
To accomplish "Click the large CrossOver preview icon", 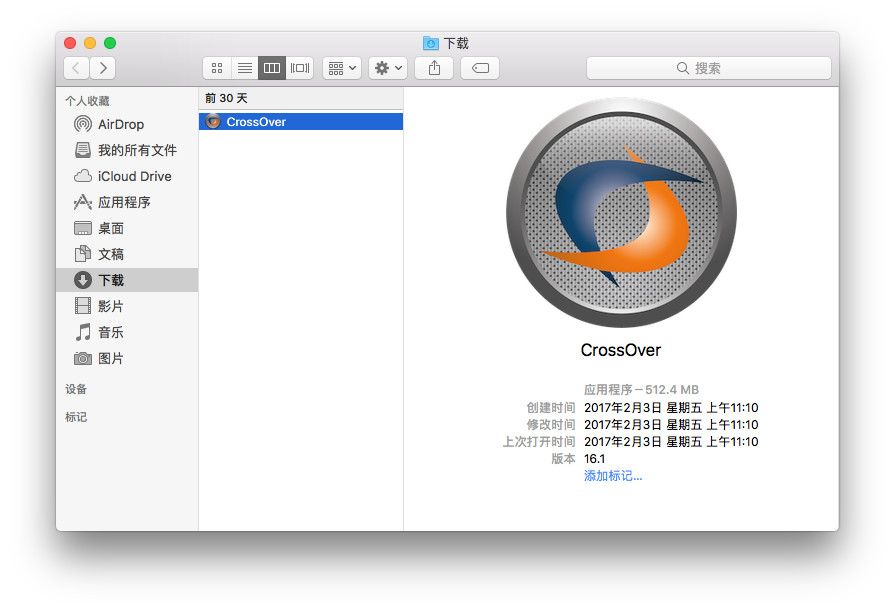I will pos(621,212).
